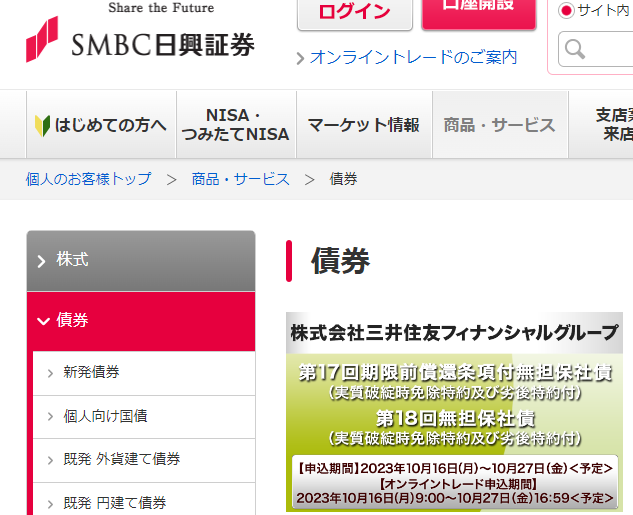The height and width of the screenshot is (515, 633).
Task: Open 新発債券 in the sidebar
Action: tap(144, 373)
